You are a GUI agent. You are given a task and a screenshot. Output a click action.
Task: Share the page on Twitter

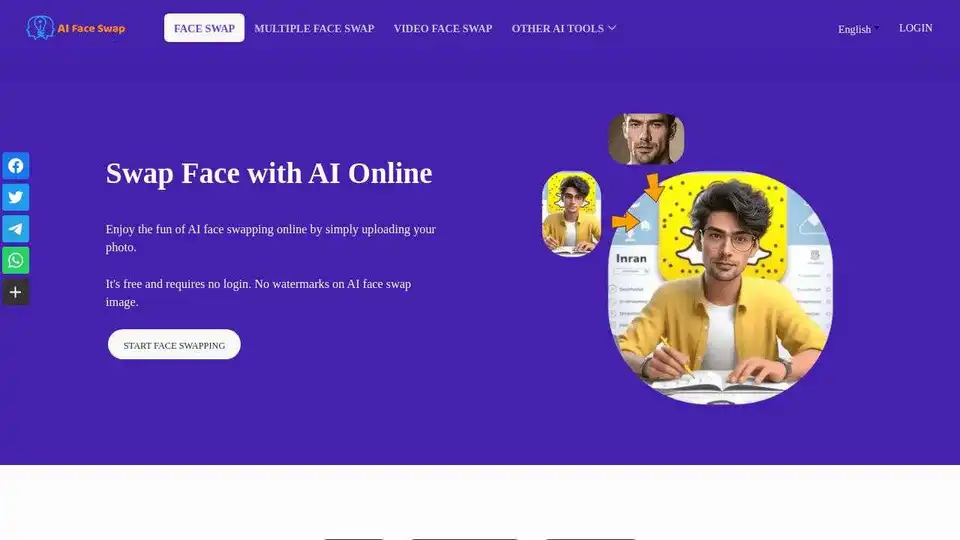15,197
